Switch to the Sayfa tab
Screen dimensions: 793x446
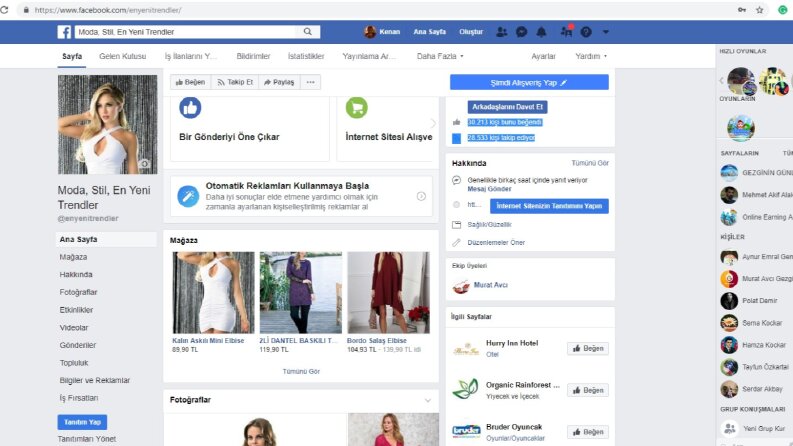[x=72, y=56]
